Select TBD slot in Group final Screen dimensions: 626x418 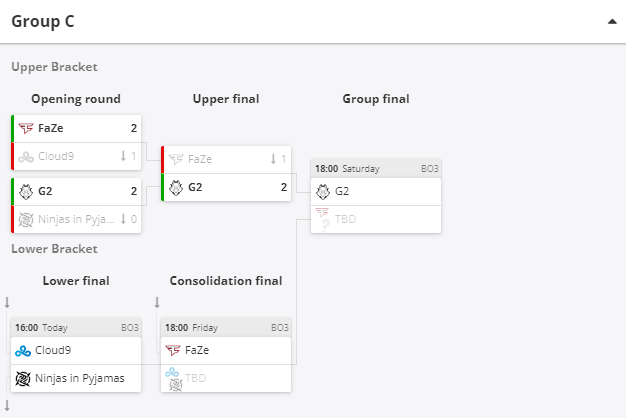pyautogui.click(x=376, y=219)
